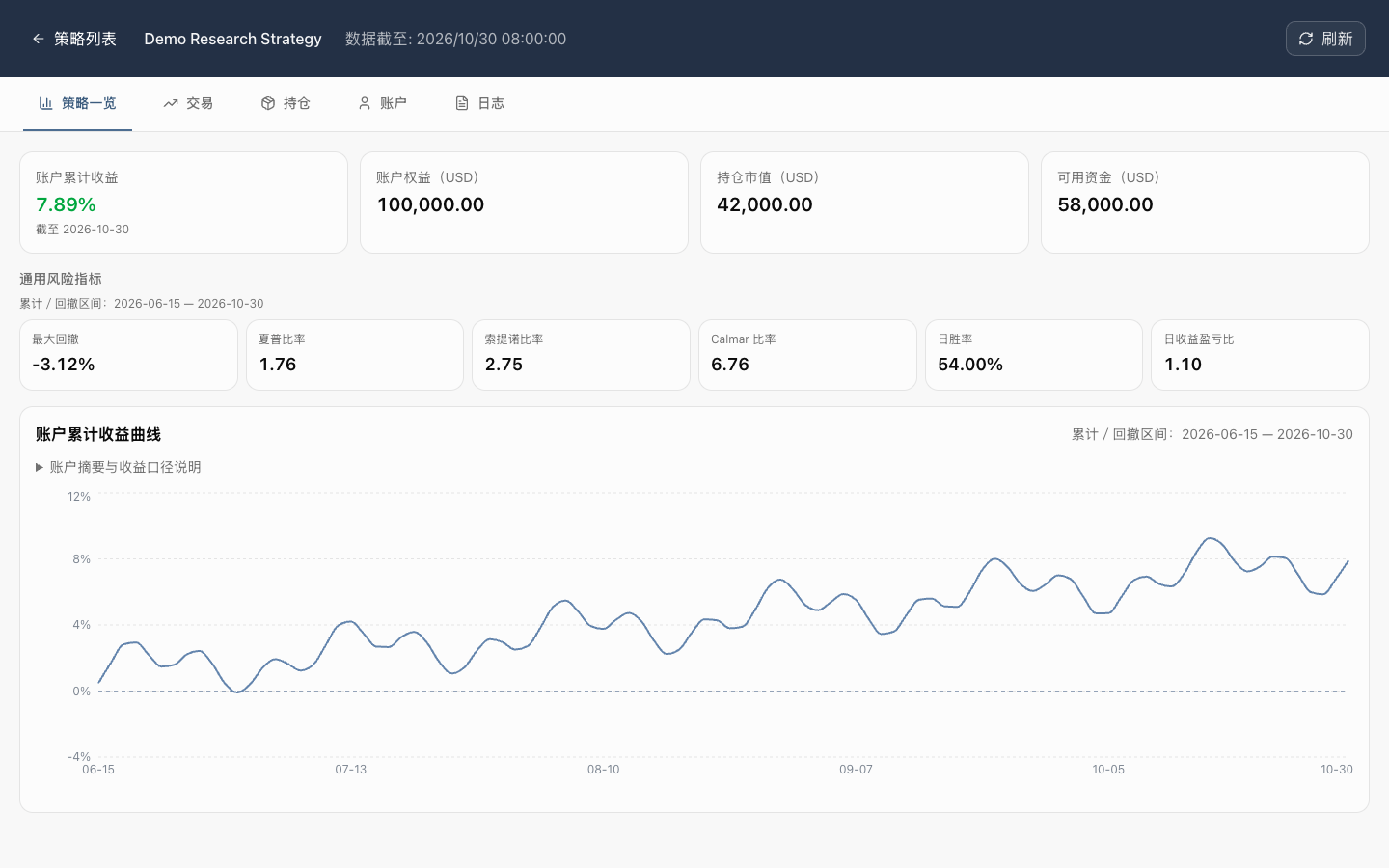The height and width of the screenshot is (868, 1389).
Task: Click the back arrow icon beside 策略列表
Action: point(39,39)
